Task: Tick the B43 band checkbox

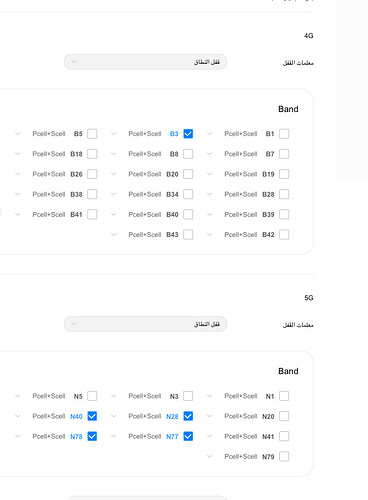Action: (188, 235)
